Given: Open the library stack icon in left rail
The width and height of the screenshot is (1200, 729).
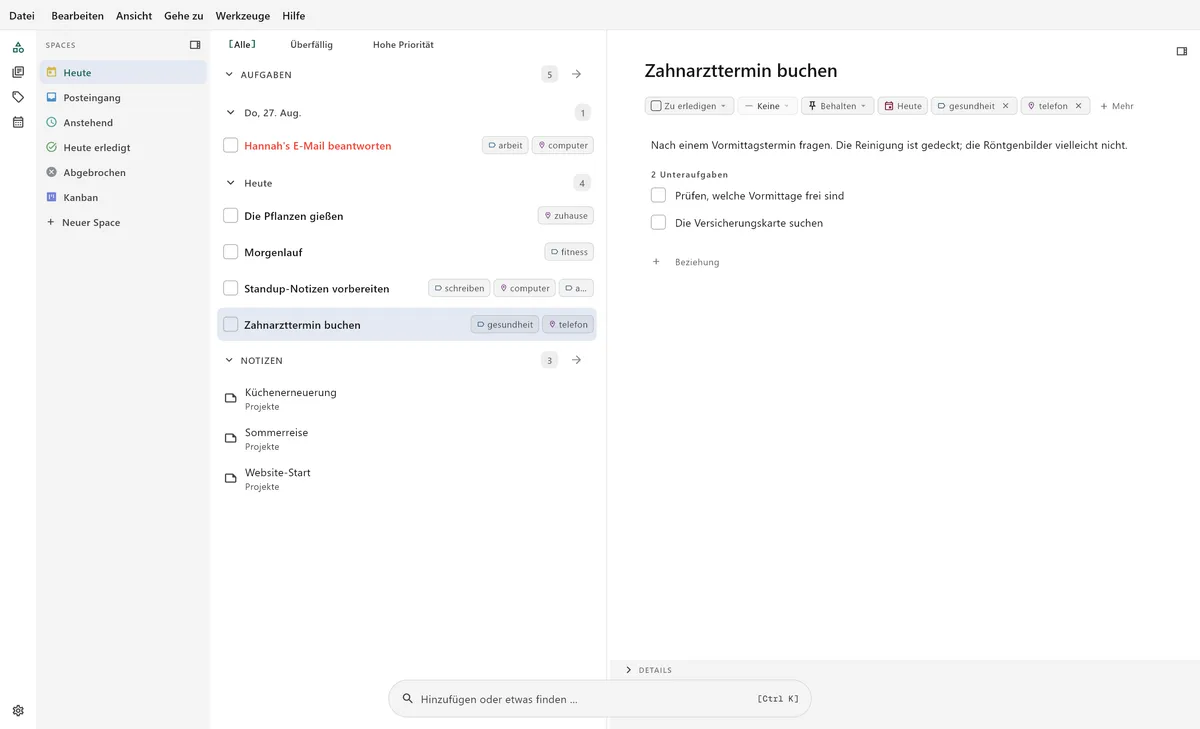Looking at the screenshot, I should click(x=18, y=72).
